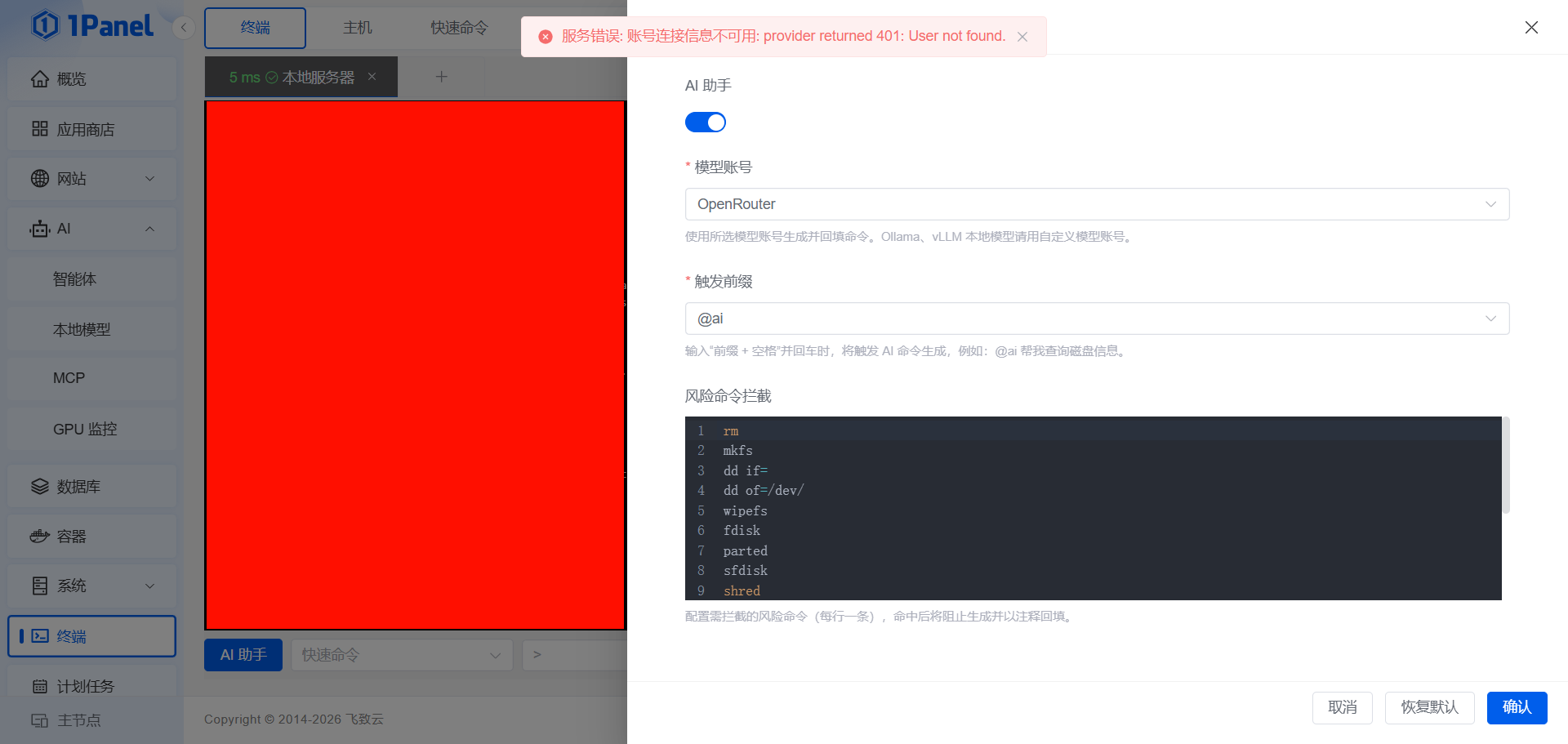
Task: Dismiss the 401 error notification
Action: click(x=1022, y=37)
